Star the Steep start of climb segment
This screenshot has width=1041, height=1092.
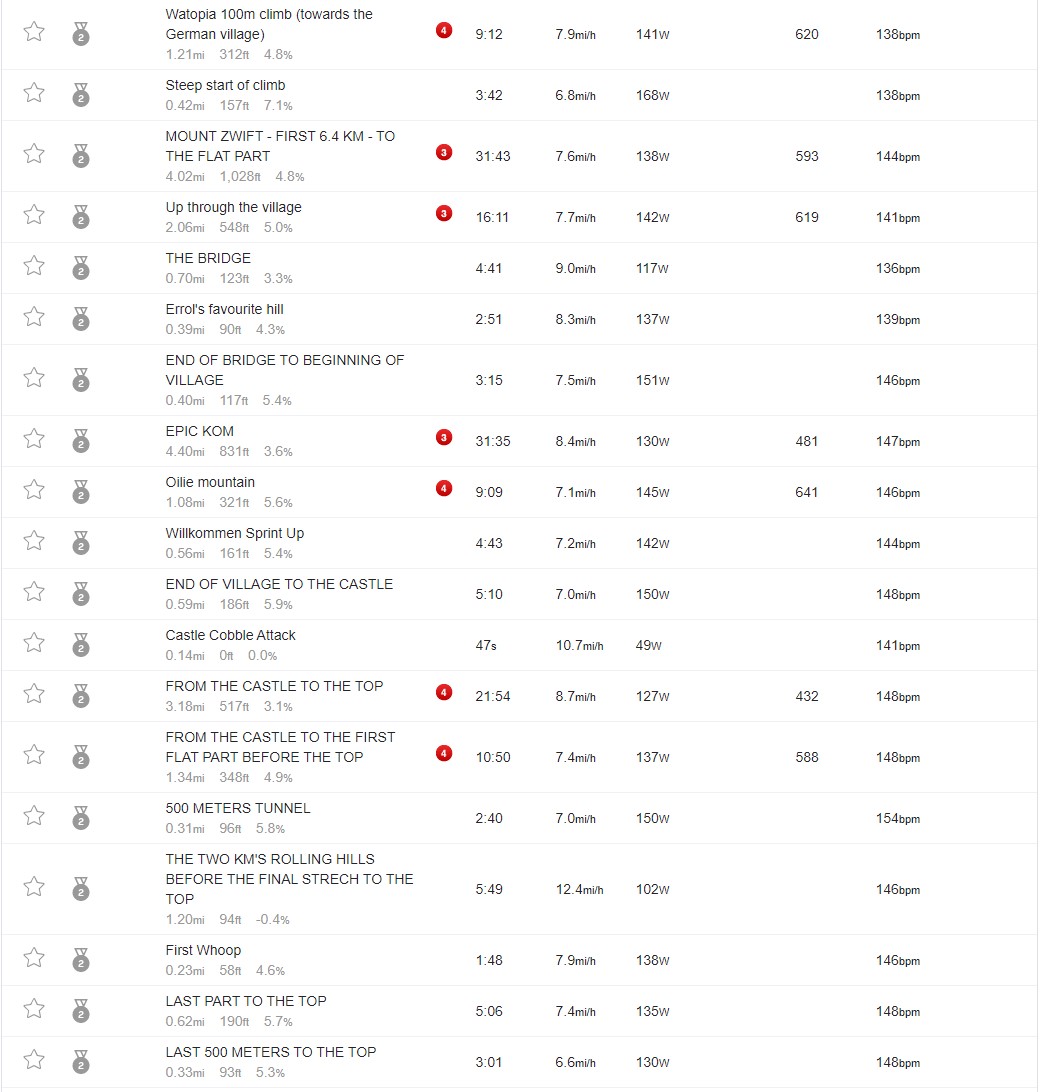(x=33, y=93)
